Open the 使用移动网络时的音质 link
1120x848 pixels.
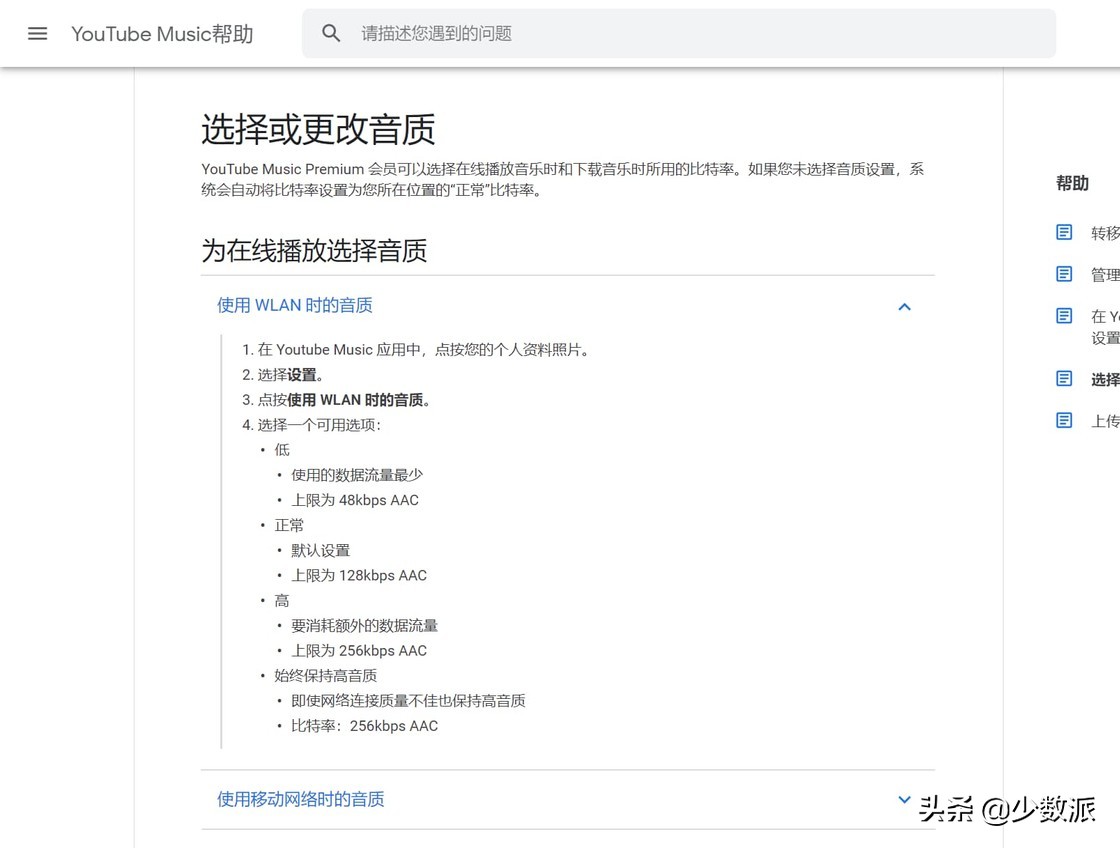click(x=300, y=799)
